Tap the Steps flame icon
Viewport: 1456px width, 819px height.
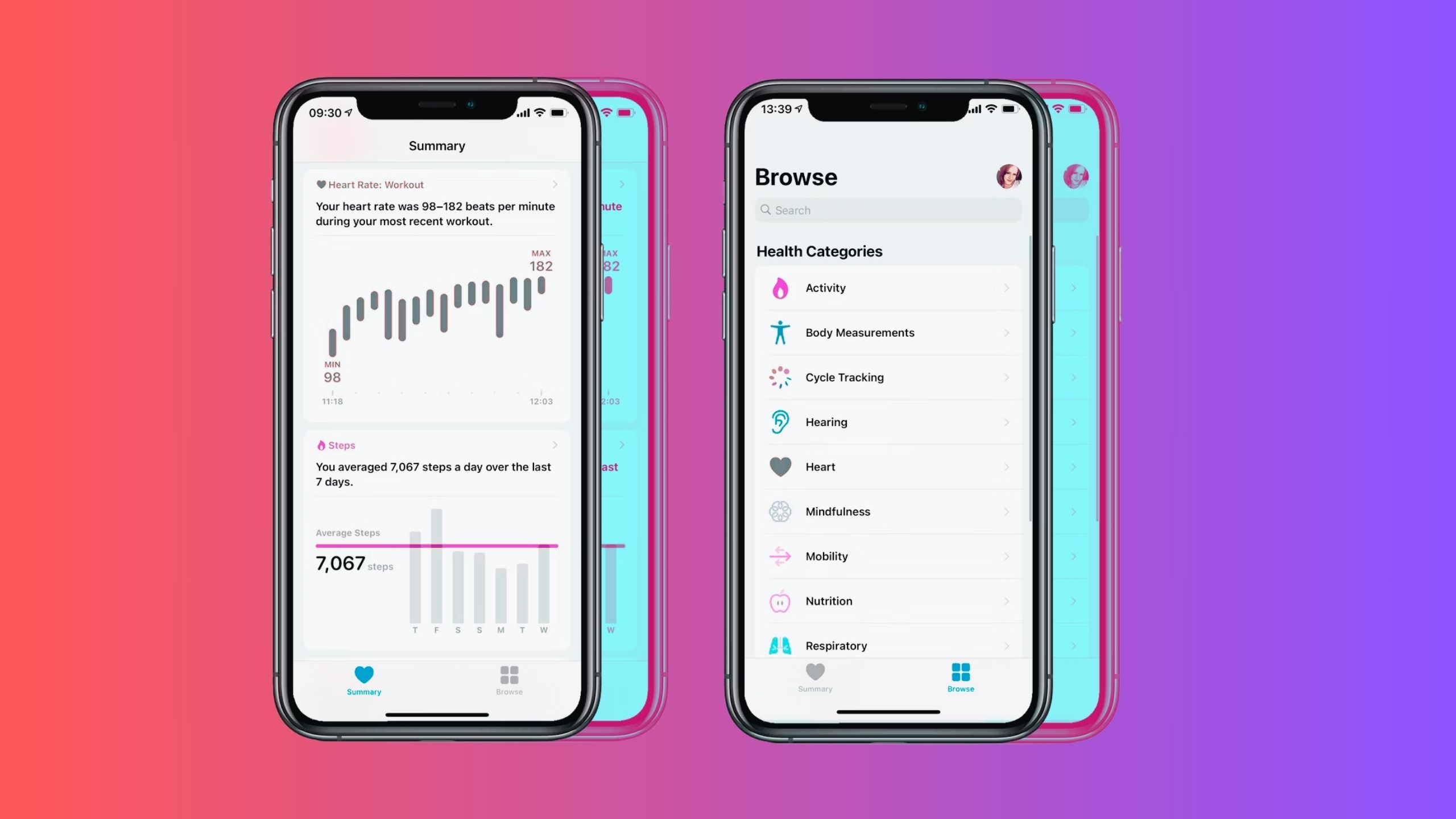pyautogui.click(x=320, y=445)
